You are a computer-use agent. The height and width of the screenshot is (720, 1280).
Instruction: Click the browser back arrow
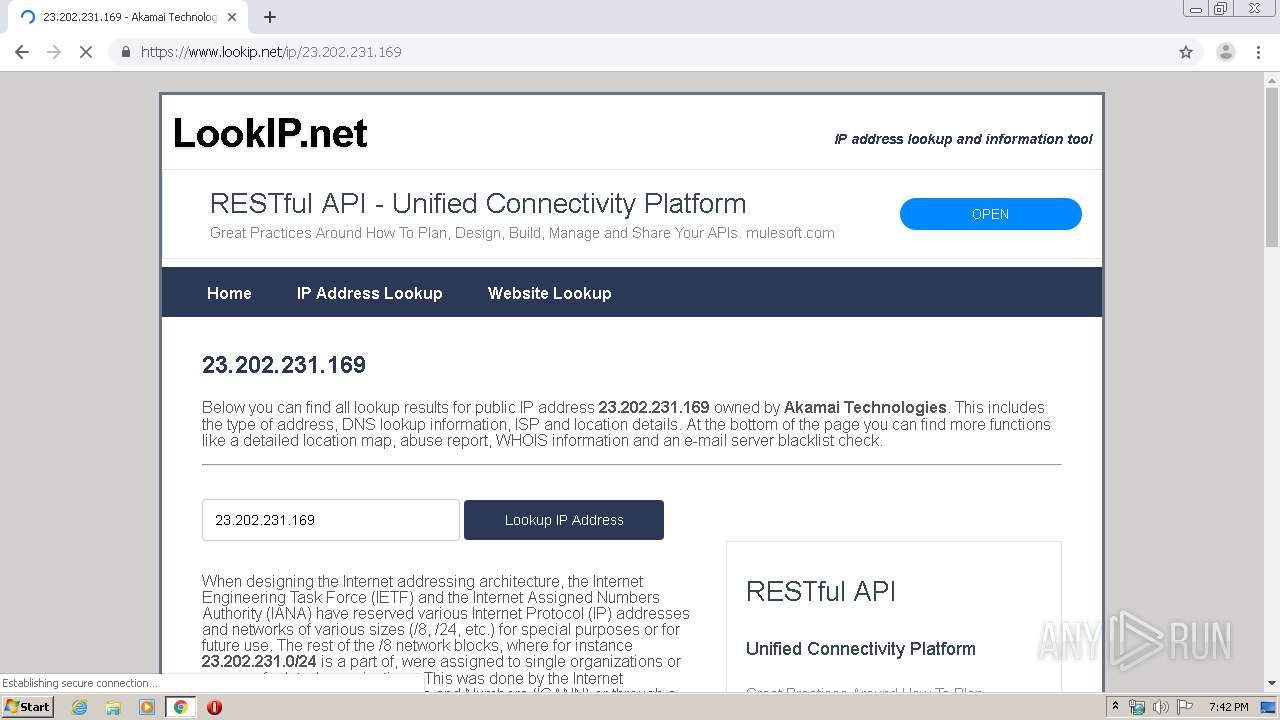coord(22,52)
